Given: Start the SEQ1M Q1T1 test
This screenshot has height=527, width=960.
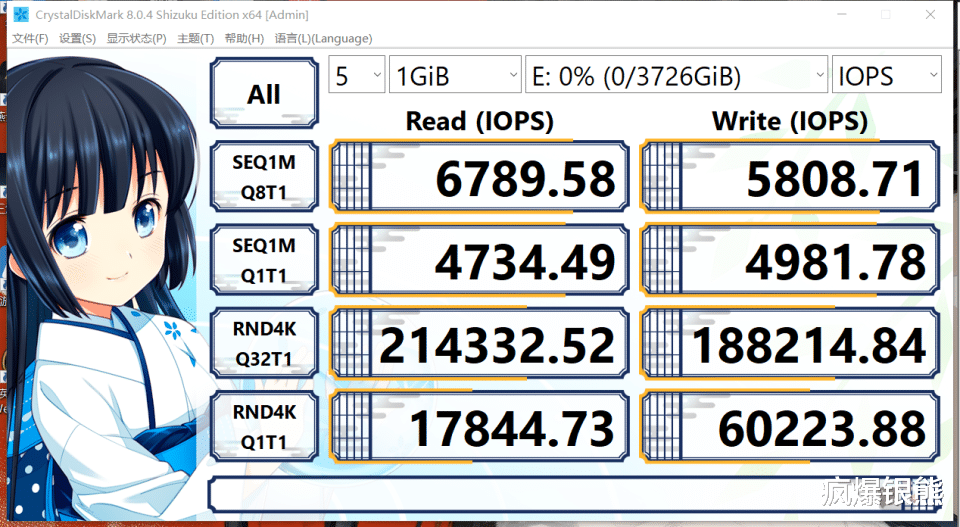Looking at the screenshot, I should coord(264,260).
